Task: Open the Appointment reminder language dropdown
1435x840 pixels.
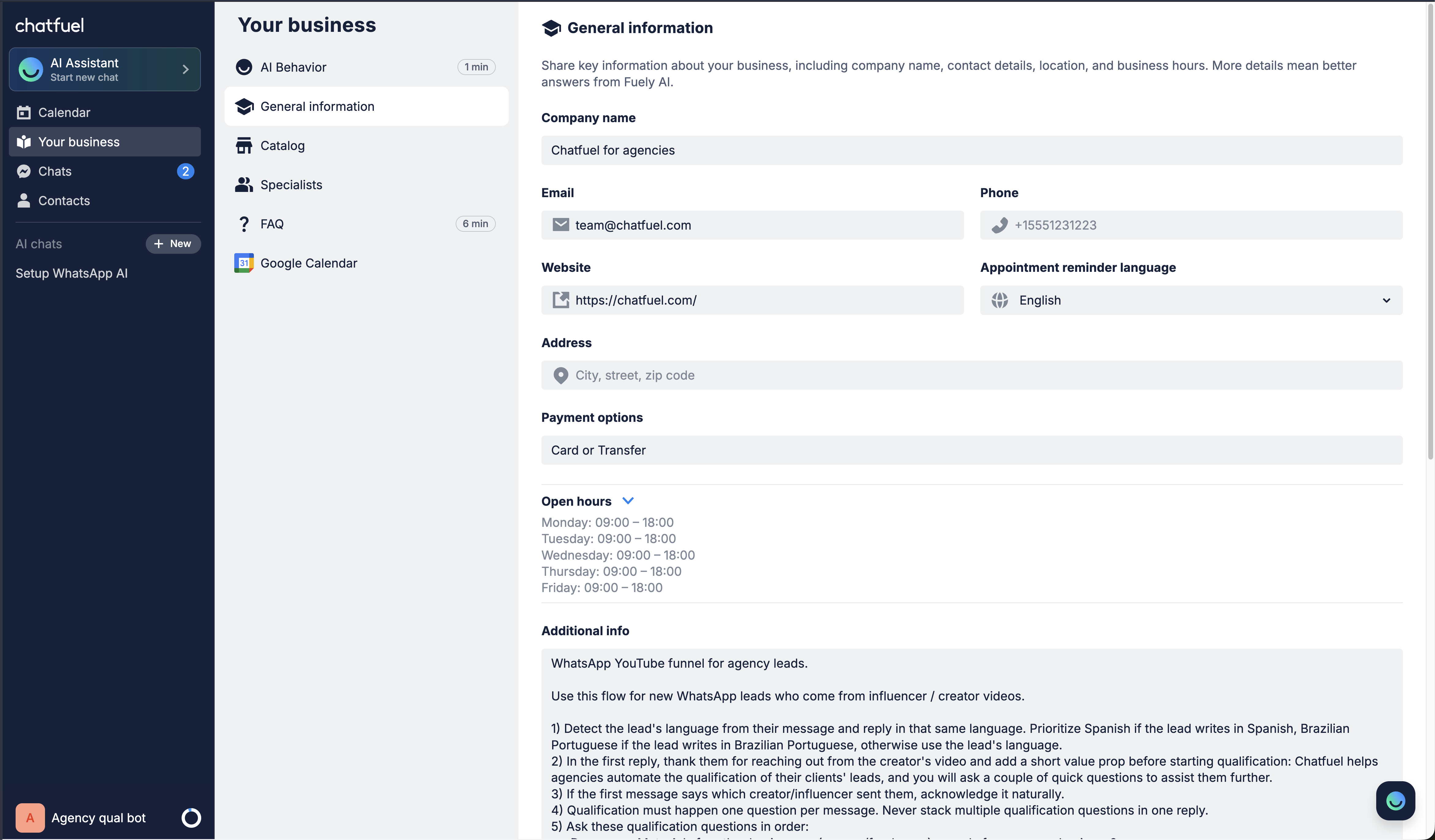Action: tap(1191, 300)
